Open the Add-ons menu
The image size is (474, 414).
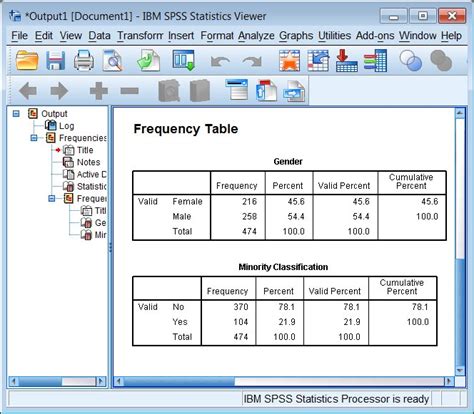pos(375,35)
